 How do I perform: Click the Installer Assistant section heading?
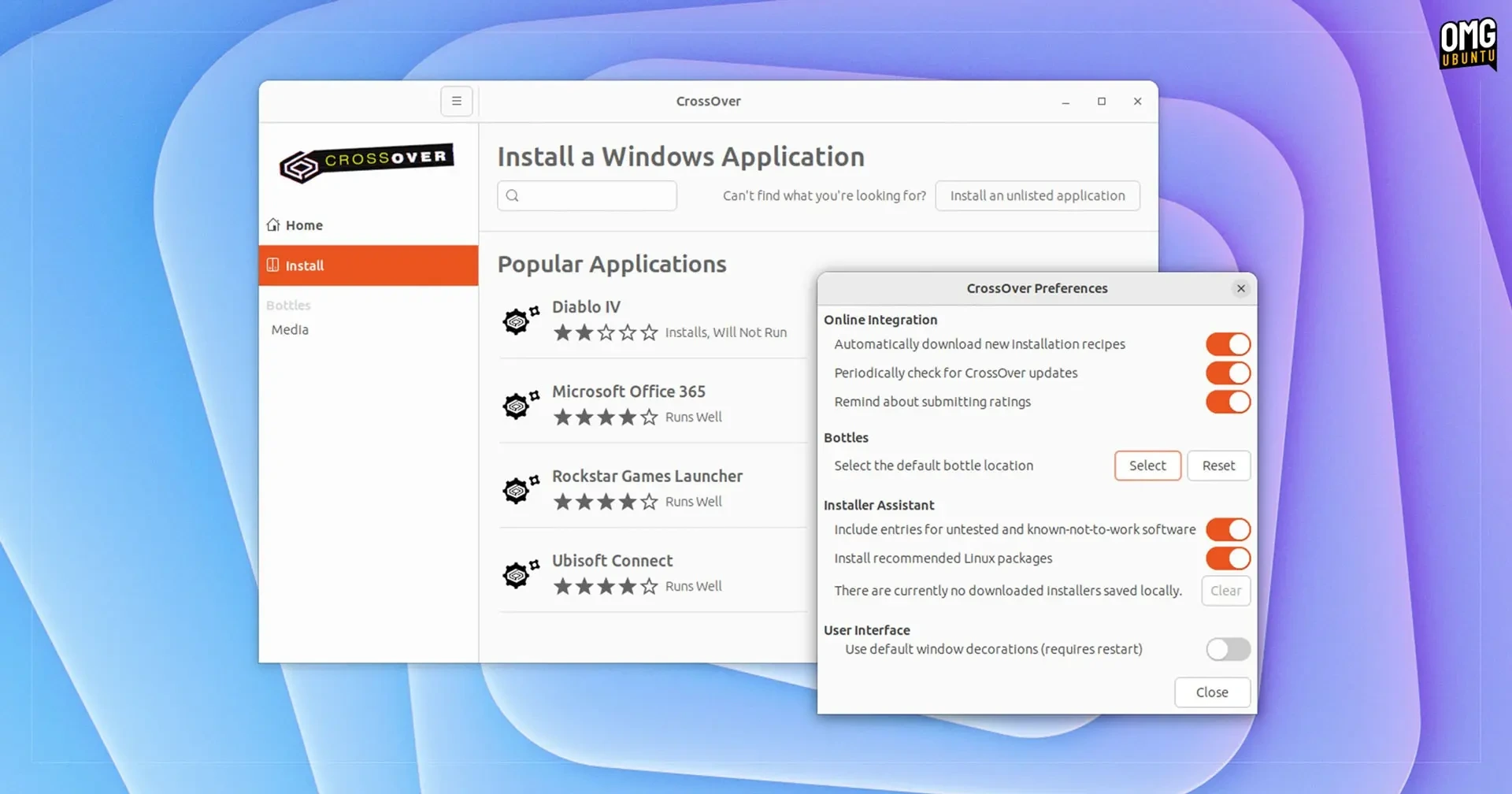coord(879,505)
